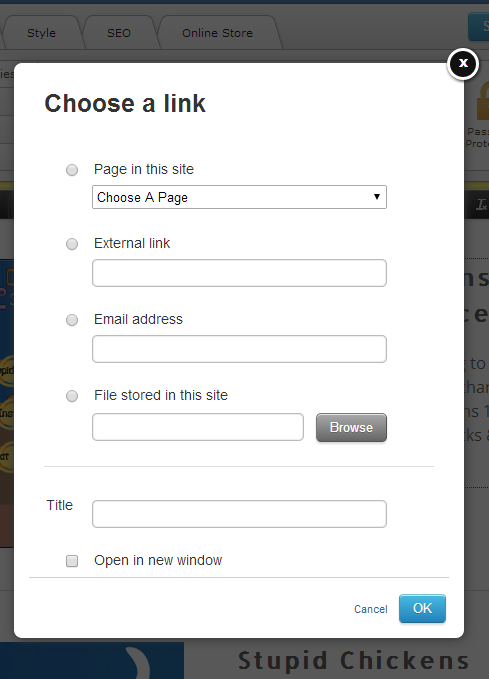This screenshot has width=489, height=679.
Task: Enable Open in new window checkbox
Action: tap(72, 561)
